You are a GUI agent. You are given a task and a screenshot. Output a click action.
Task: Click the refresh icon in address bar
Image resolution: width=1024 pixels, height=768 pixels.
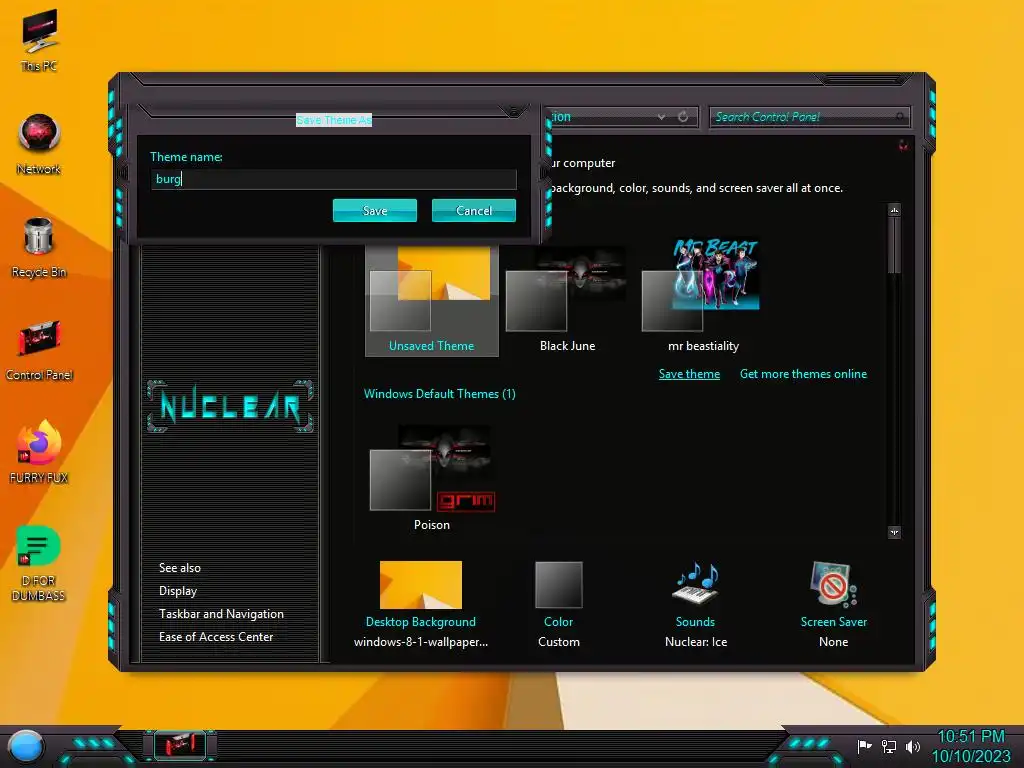coord(683,116)
